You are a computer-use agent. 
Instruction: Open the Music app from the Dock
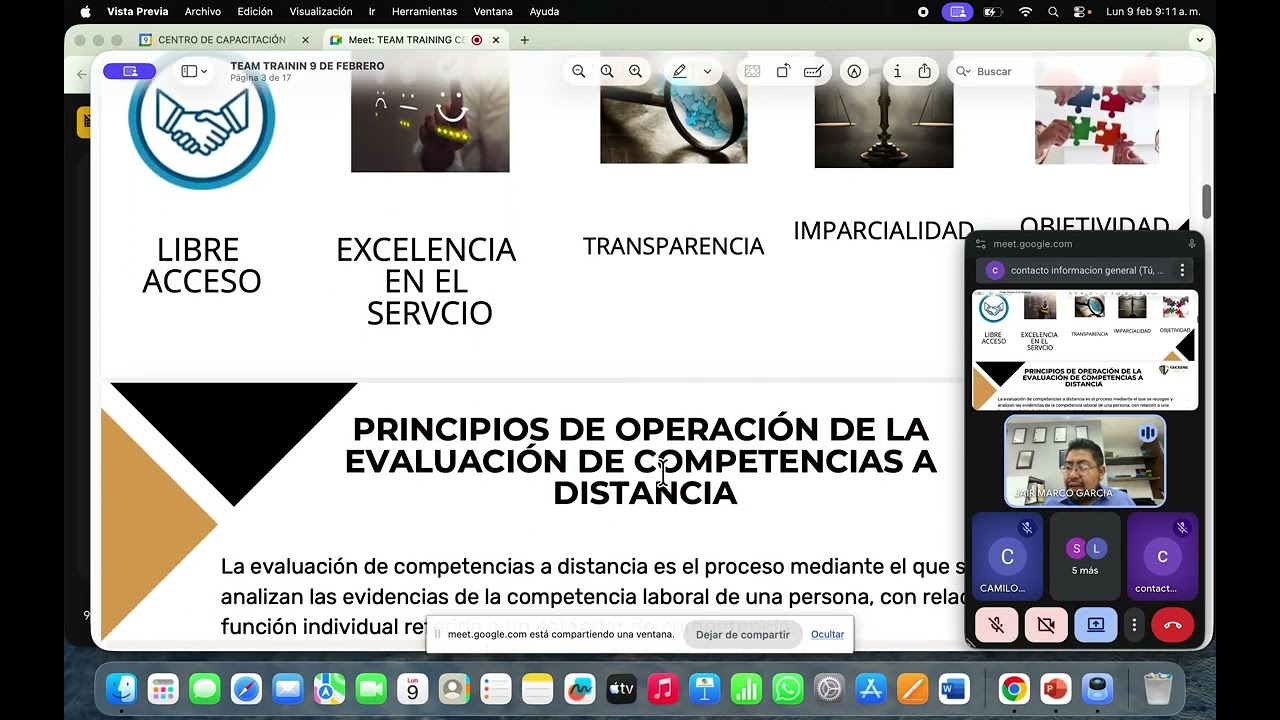point(662,689)
